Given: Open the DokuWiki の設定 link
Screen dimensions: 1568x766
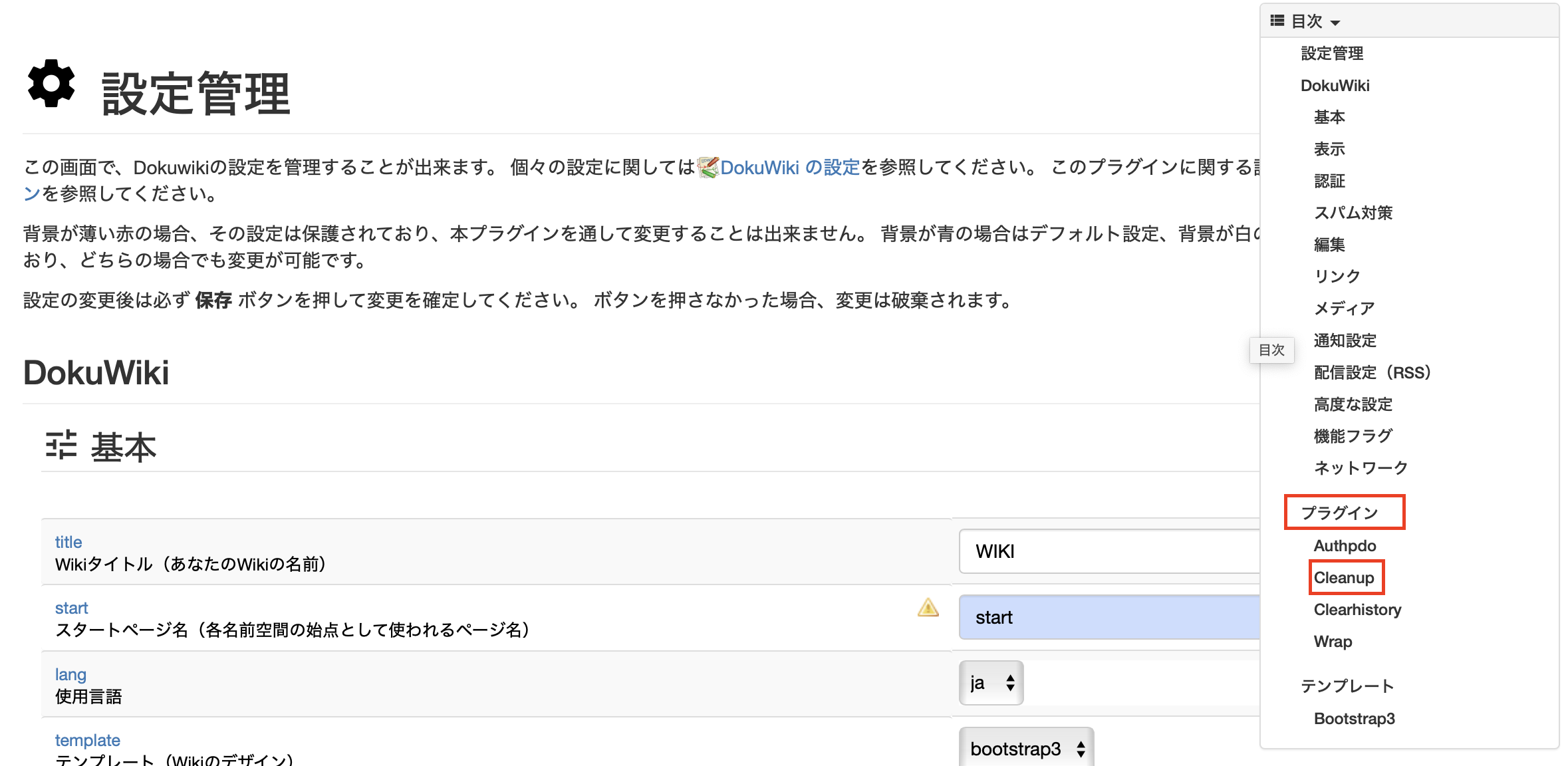Looking at the screenshot, I should pos(789,167).
